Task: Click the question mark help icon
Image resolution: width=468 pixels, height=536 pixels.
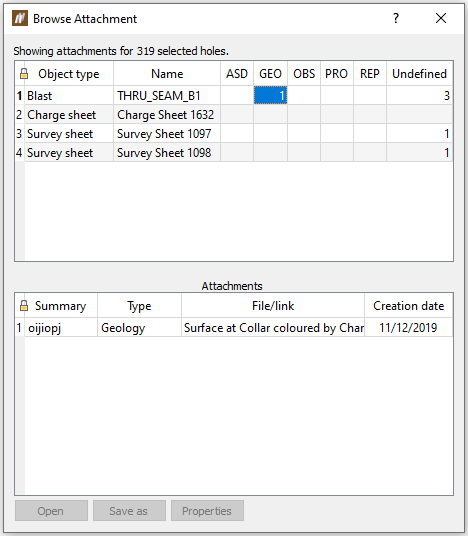Action: [396, 18]
